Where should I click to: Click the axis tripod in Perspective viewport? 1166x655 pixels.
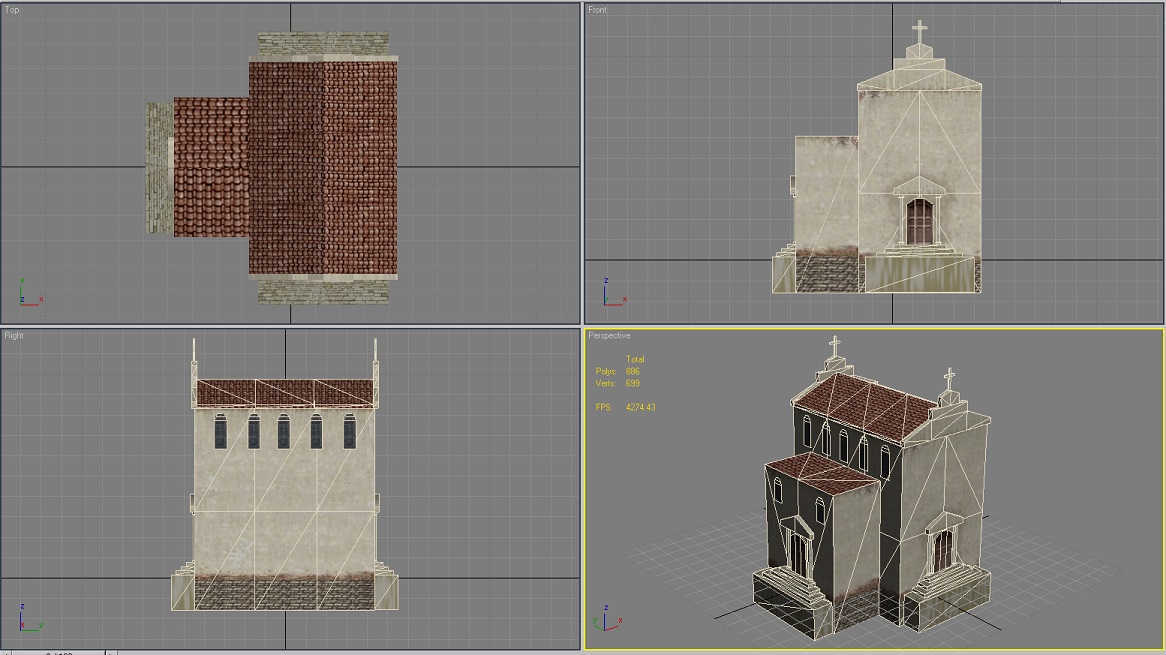point(608,618)
